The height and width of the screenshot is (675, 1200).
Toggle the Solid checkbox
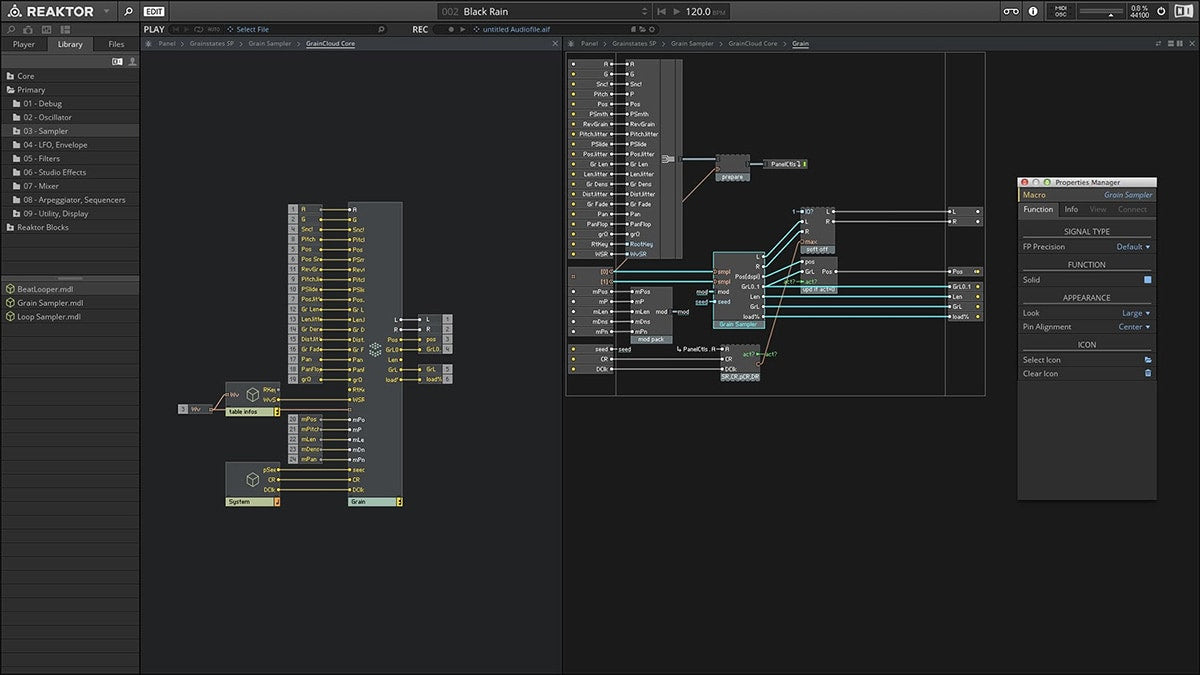1148,280
